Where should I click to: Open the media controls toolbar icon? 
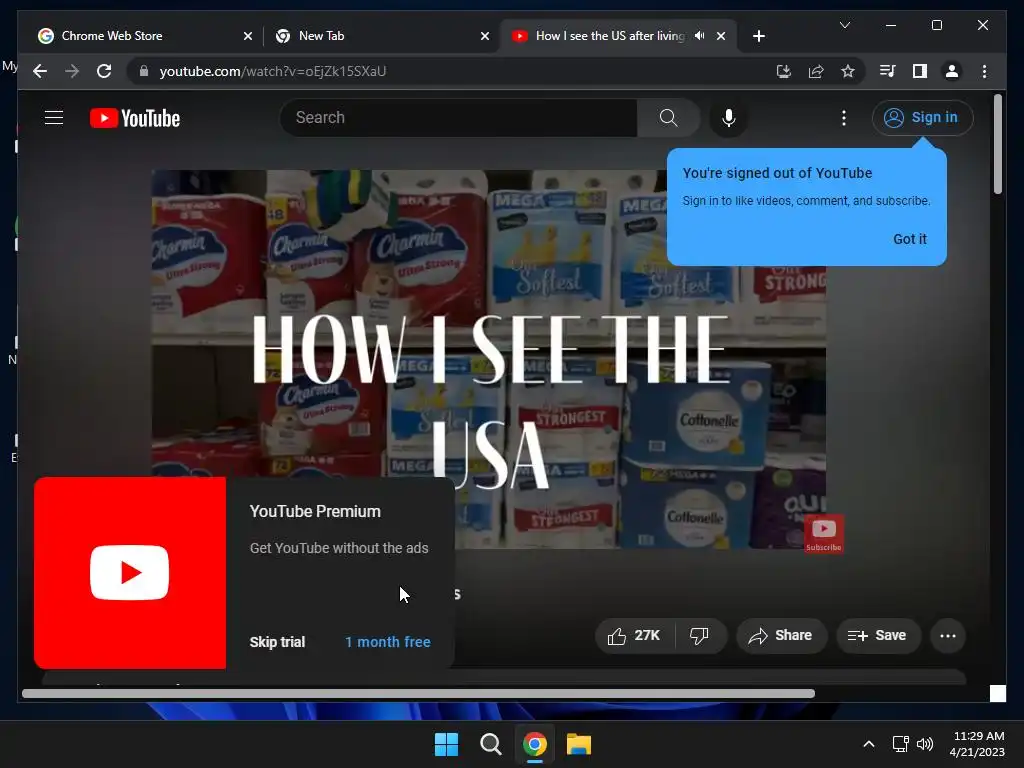click(888, 71)
